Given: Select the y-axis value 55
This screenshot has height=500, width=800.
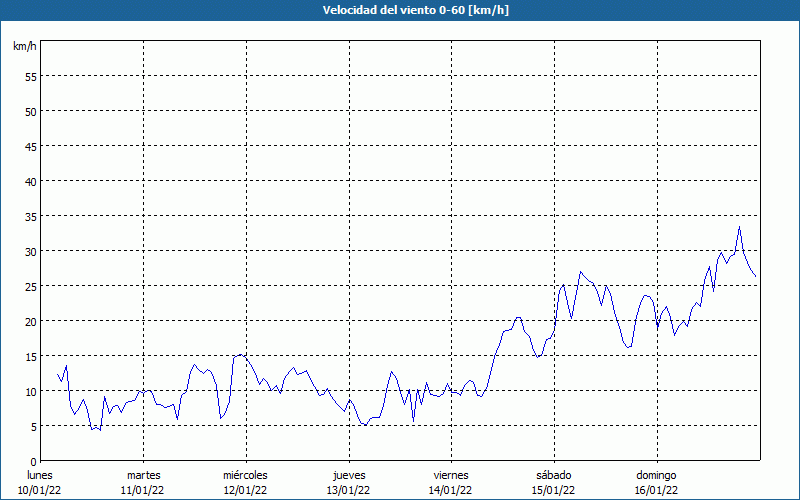Looking at the screenshot, I should tap(31, 78).
